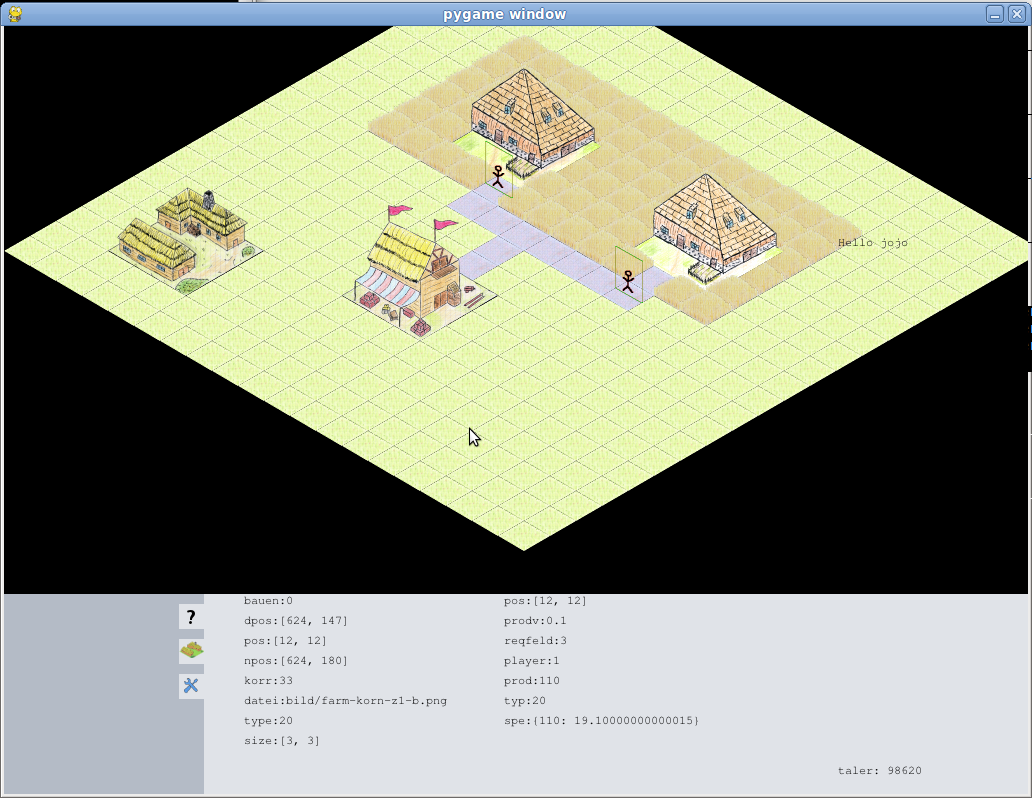Click the bauen:0 status line
Screen dimensions: 1032x799
(268, 601)
